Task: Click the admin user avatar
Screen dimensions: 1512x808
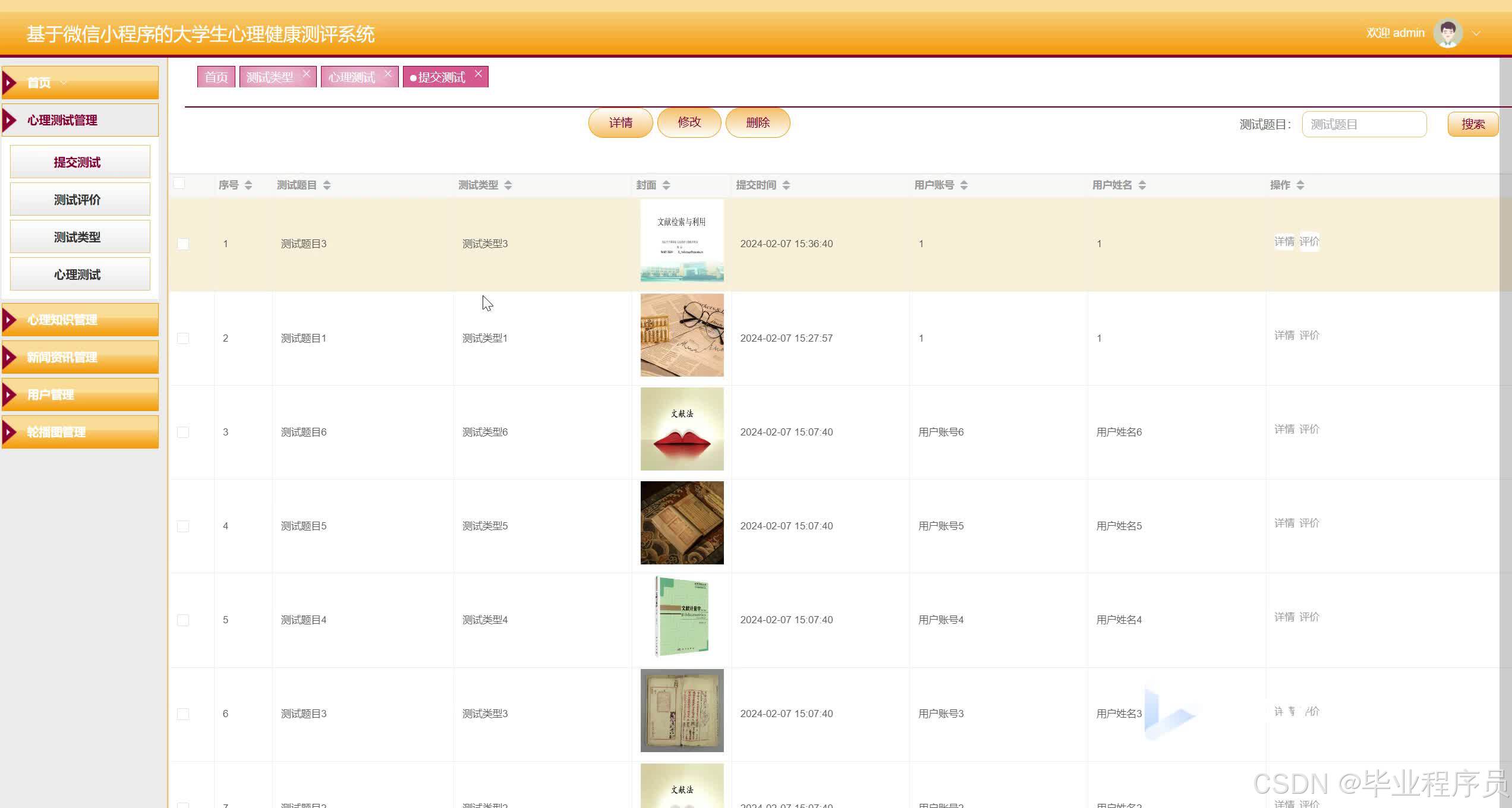Action: click(1448, 33)
